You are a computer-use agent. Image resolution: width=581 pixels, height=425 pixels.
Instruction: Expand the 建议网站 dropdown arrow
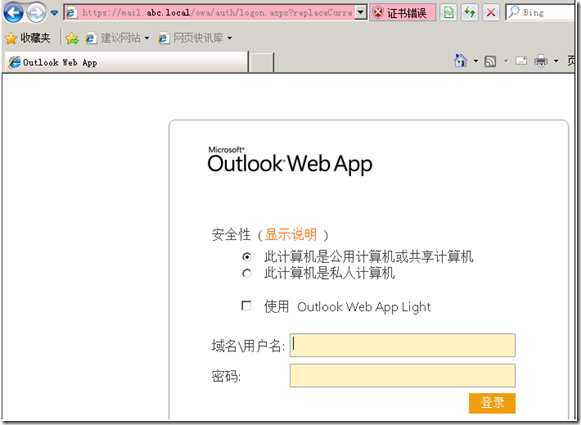(147, 38)
